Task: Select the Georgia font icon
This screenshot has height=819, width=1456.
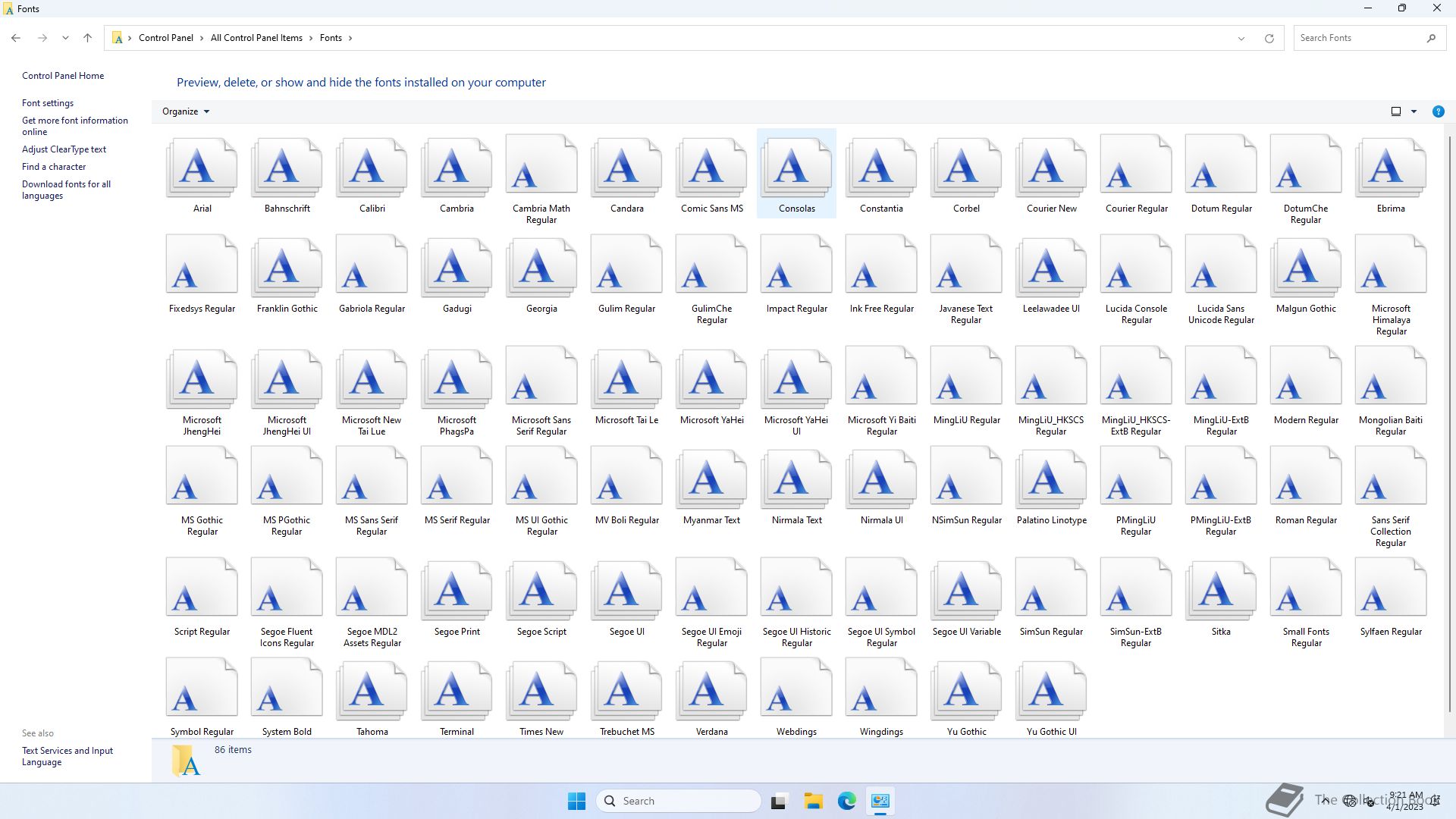Action: (541, 266)
